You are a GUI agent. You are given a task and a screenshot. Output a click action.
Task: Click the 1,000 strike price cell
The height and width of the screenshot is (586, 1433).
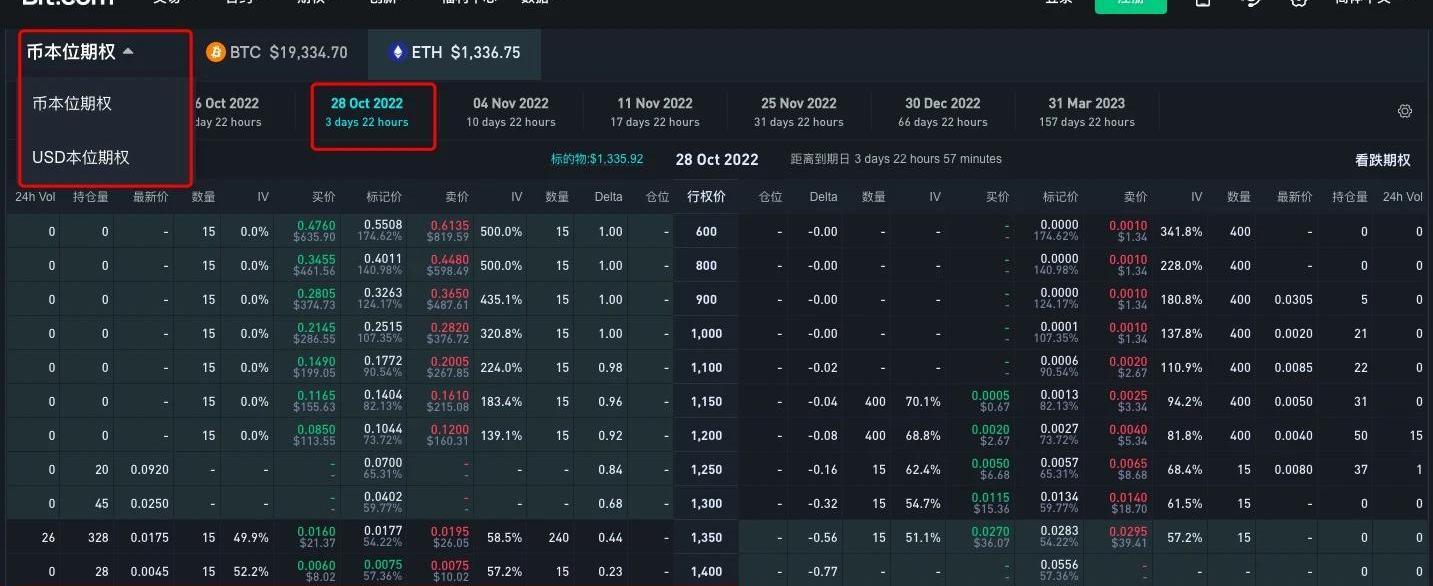[706, 334]
